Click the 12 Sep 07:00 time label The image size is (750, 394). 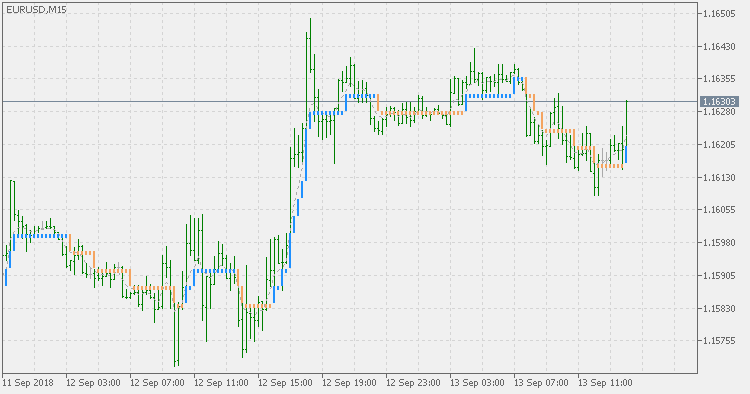coord(157,383)
